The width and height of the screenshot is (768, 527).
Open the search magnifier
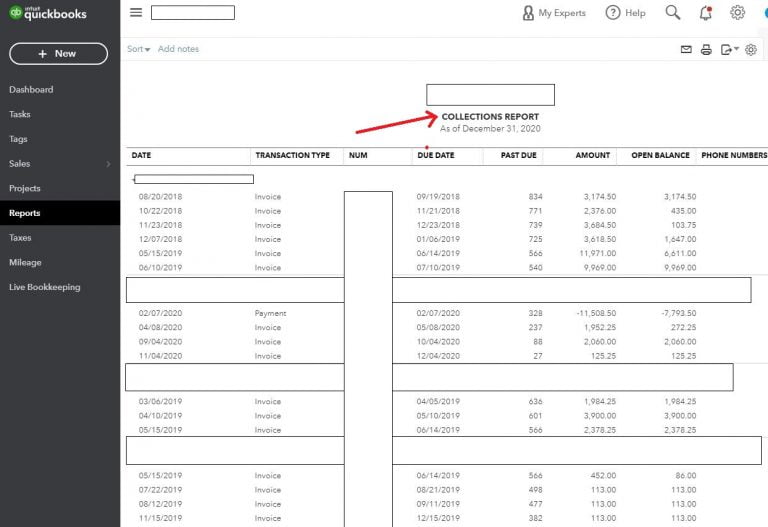coord(673,13)
